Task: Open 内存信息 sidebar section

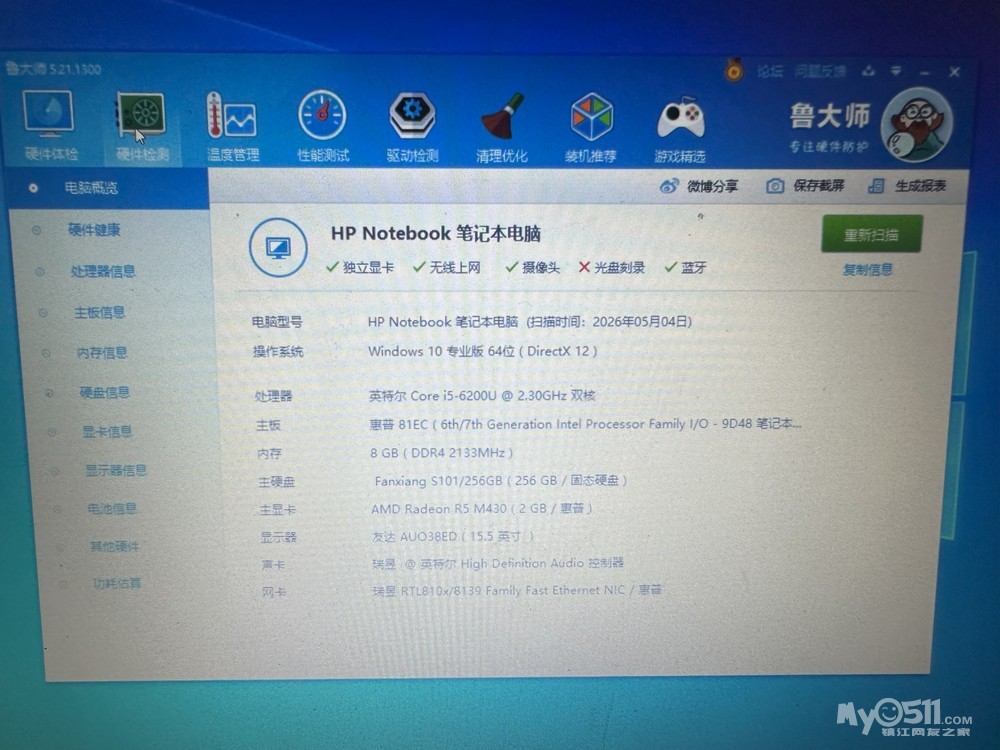Action: [102, 353]
